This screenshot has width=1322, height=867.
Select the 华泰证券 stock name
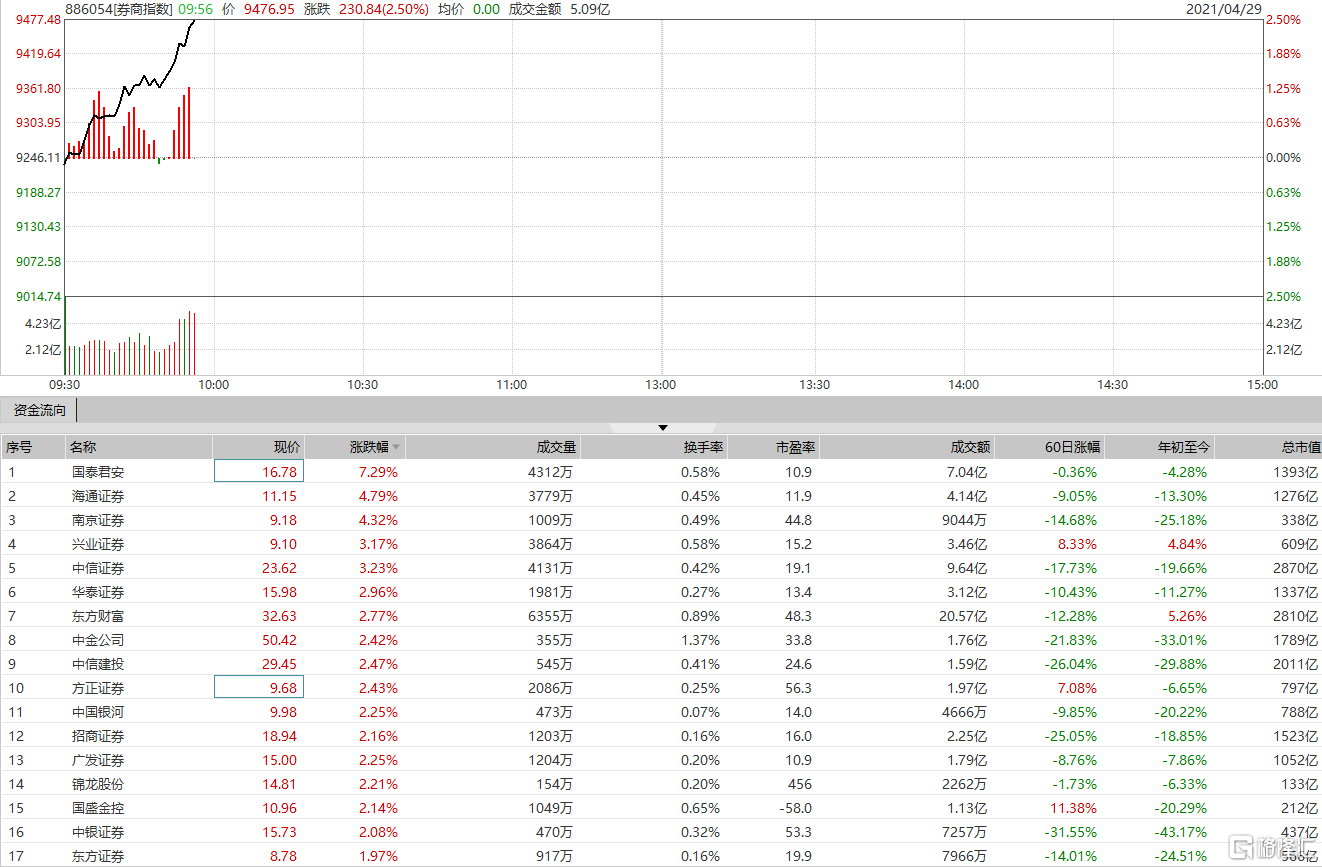98,592
